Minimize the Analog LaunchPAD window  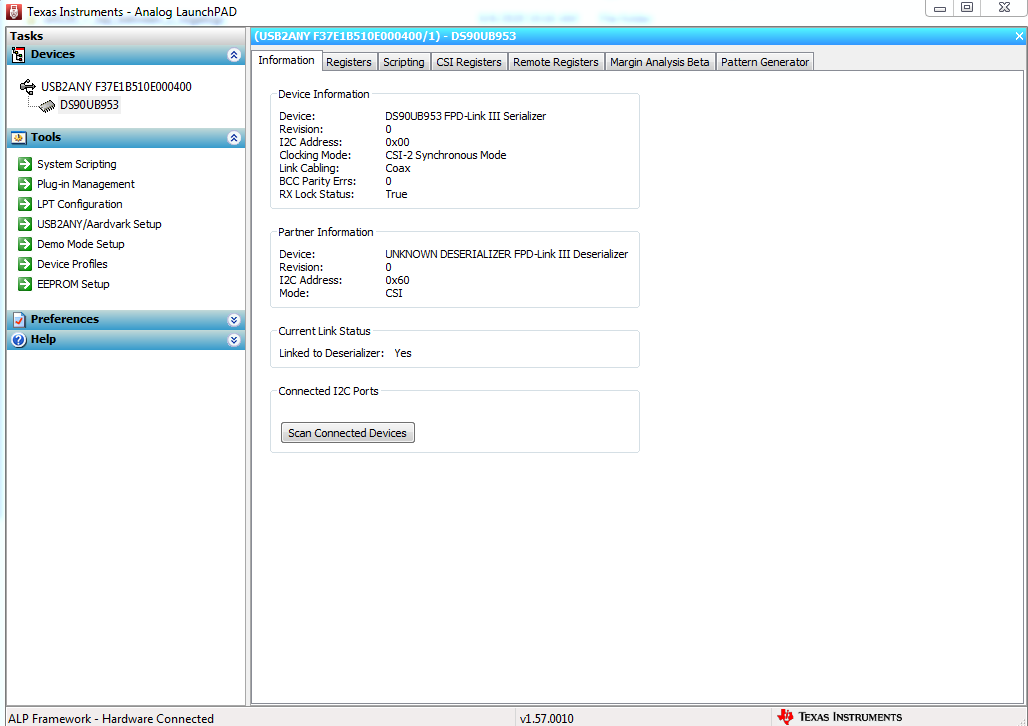tap(939, 8)
